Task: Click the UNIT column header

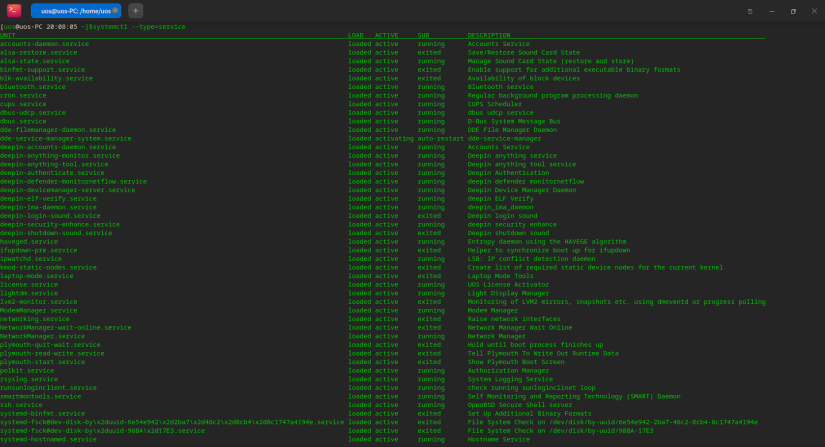Action: (x=8, y=35)
